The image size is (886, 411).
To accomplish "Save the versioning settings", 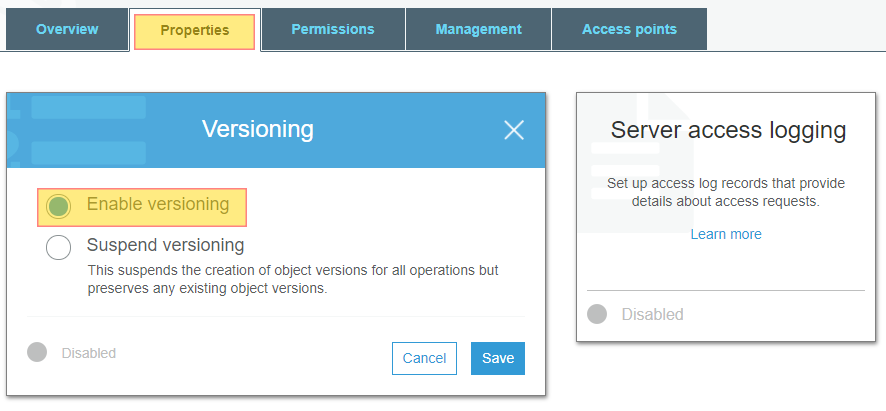I will coord(498,358).
